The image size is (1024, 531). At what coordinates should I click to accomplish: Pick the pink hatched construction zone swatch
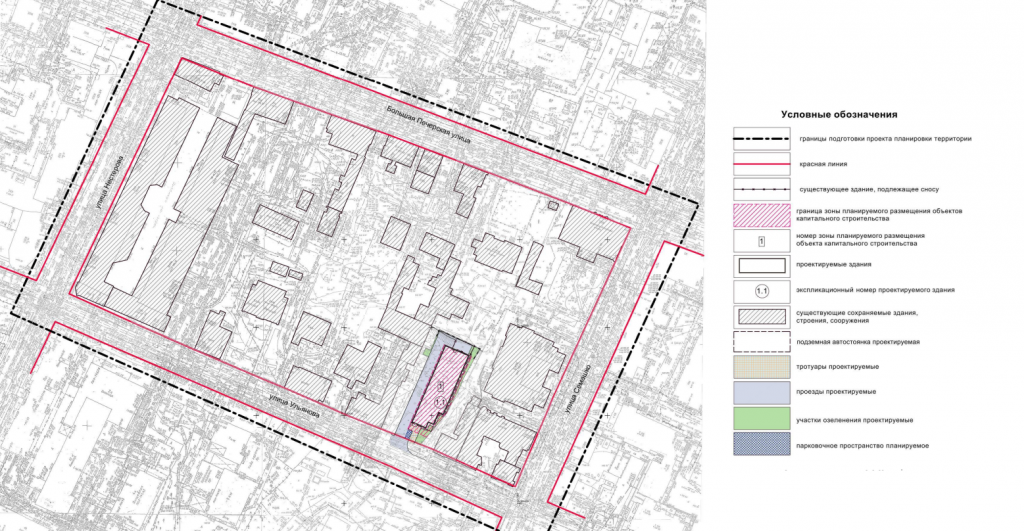tap(760, 215)
